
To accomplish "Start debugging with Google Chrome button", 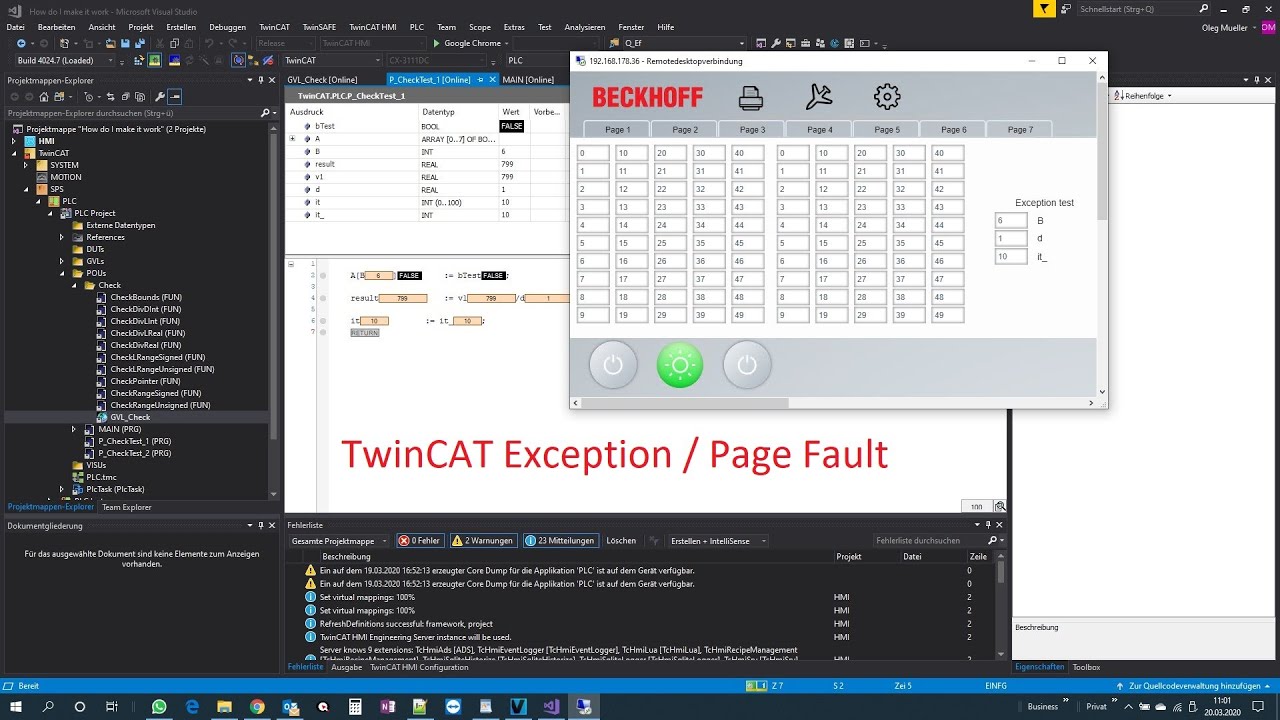I will (x=467, y=43).
